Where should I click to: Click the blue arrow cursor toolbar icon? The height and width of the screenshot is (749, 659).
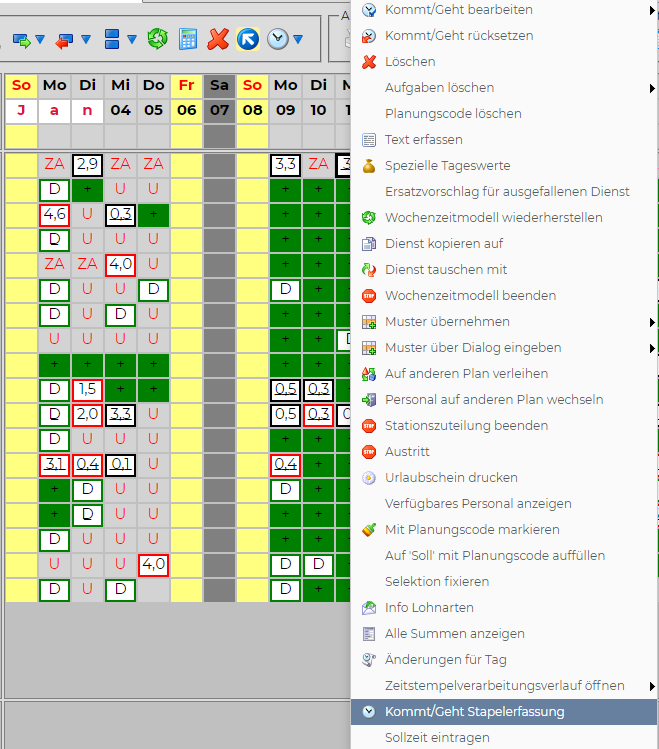click(x=247, y=40)
